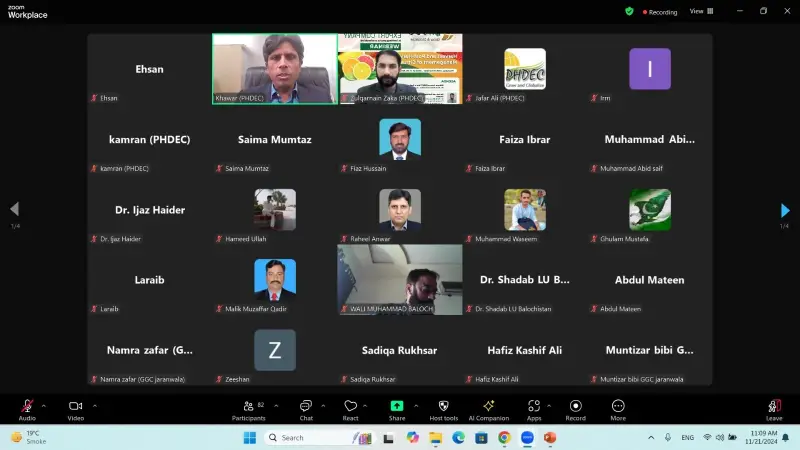The image size is (800, 450).
Task: Launch the AI Companion sparkle icon
Action: (488, 407)
